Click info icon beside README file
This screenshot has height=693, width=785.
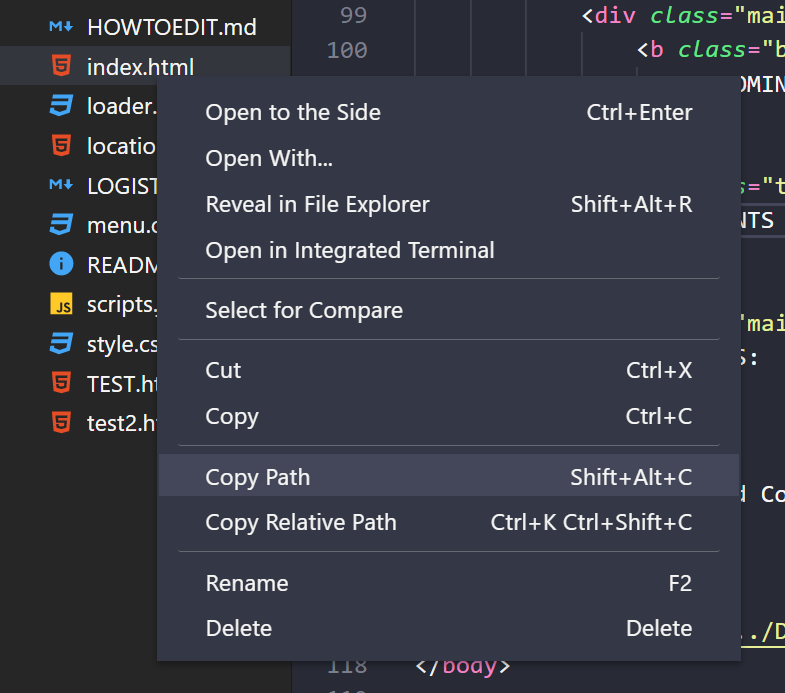(x=61, y=264)
